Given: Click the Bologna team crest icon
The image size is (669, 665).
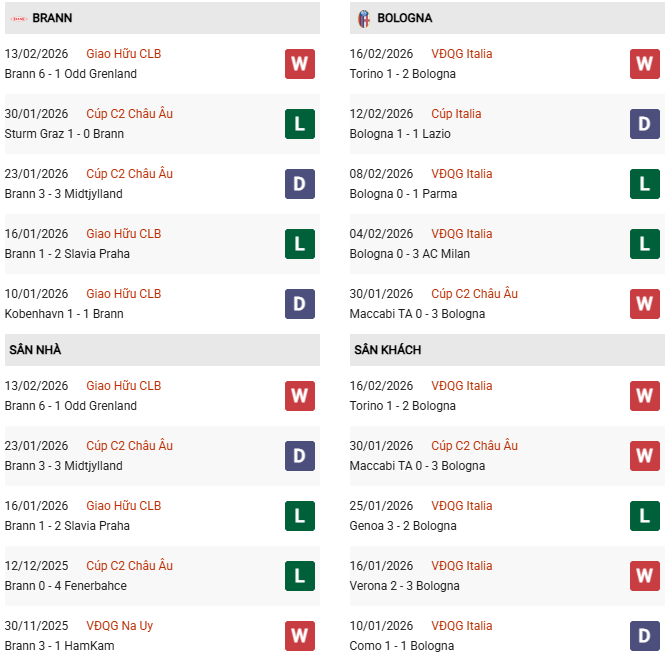Looking at the screenshot, I should click(x=363, y=18).
